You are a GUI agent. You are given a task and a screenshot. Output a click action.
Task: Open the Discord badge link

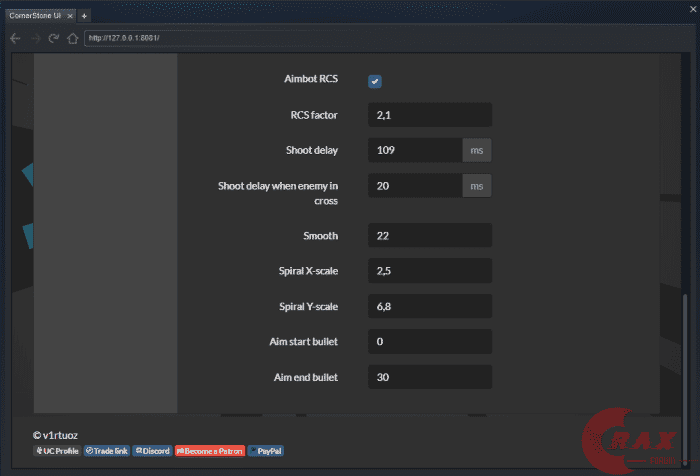coord(152,451)
